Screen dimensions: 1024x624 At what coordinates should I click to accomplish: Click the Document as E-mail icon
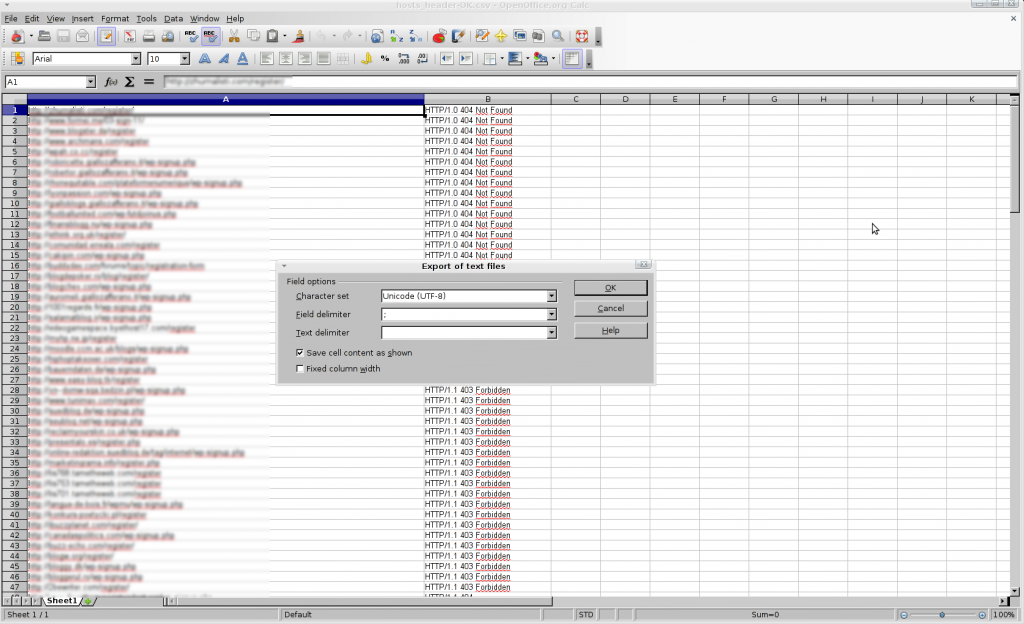82,37
